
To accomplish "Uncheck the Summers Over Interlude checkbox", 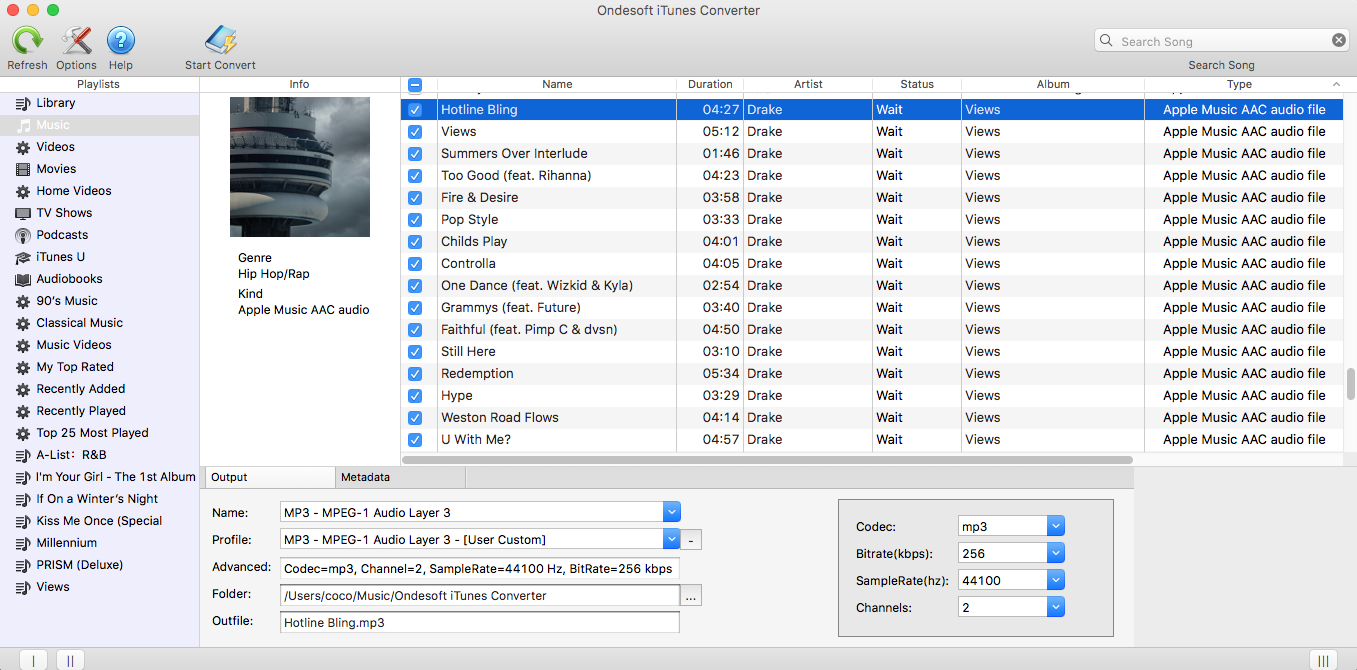I will 415,154.
